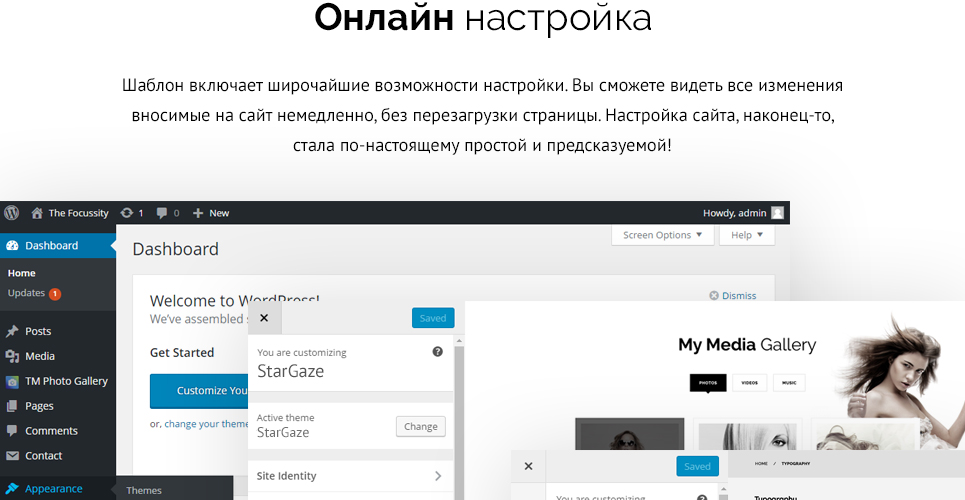
Task: Close the customizer with the X button
Action: (265, 318)
